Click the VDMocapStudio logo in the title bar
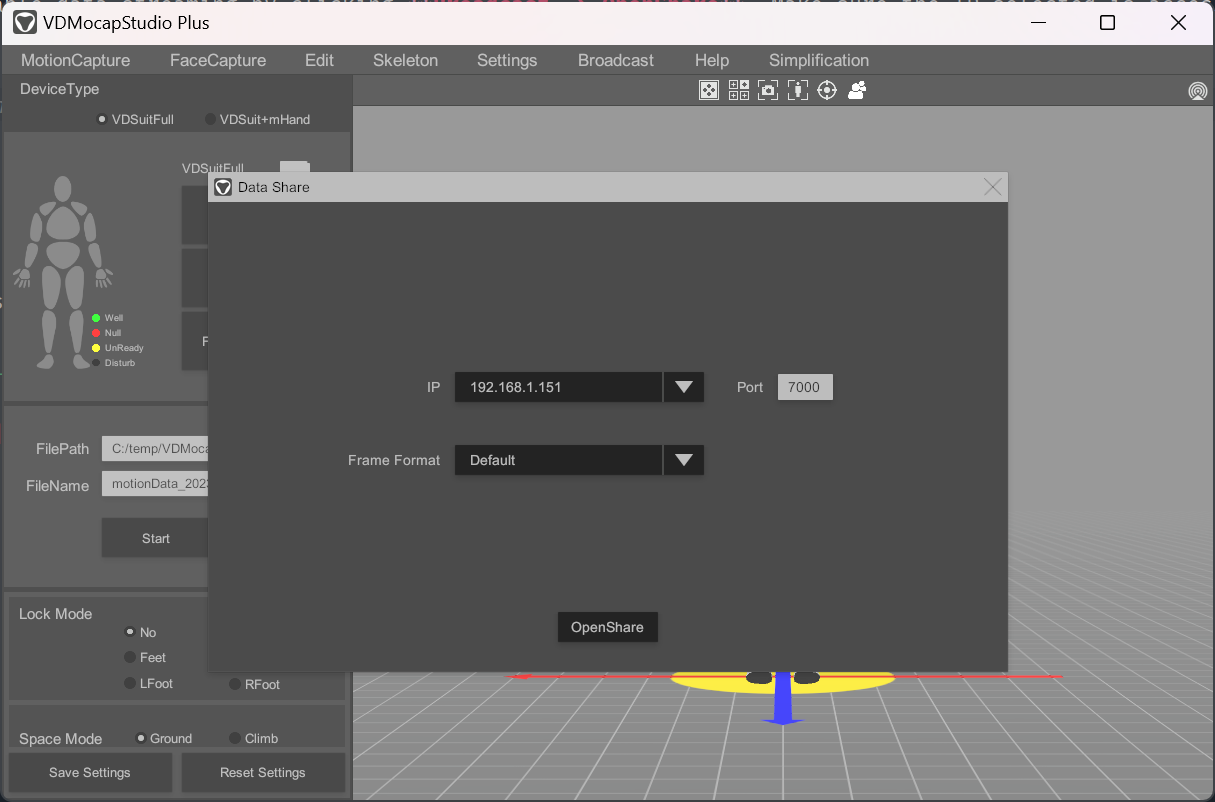Image resolution: width=1215 pixels, height=802 pixels. pyautogui.click(x=25, y=23)
